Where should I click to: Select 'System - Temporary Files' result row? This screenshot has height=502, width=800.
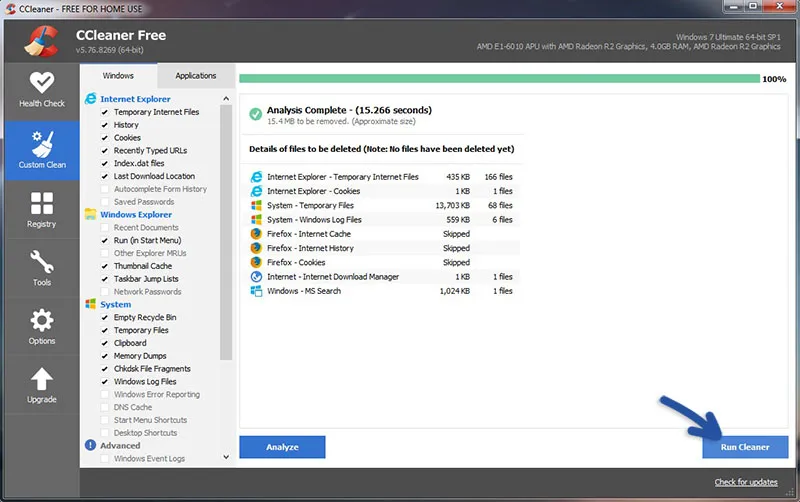pyautogui.click(x=383, y=205)
